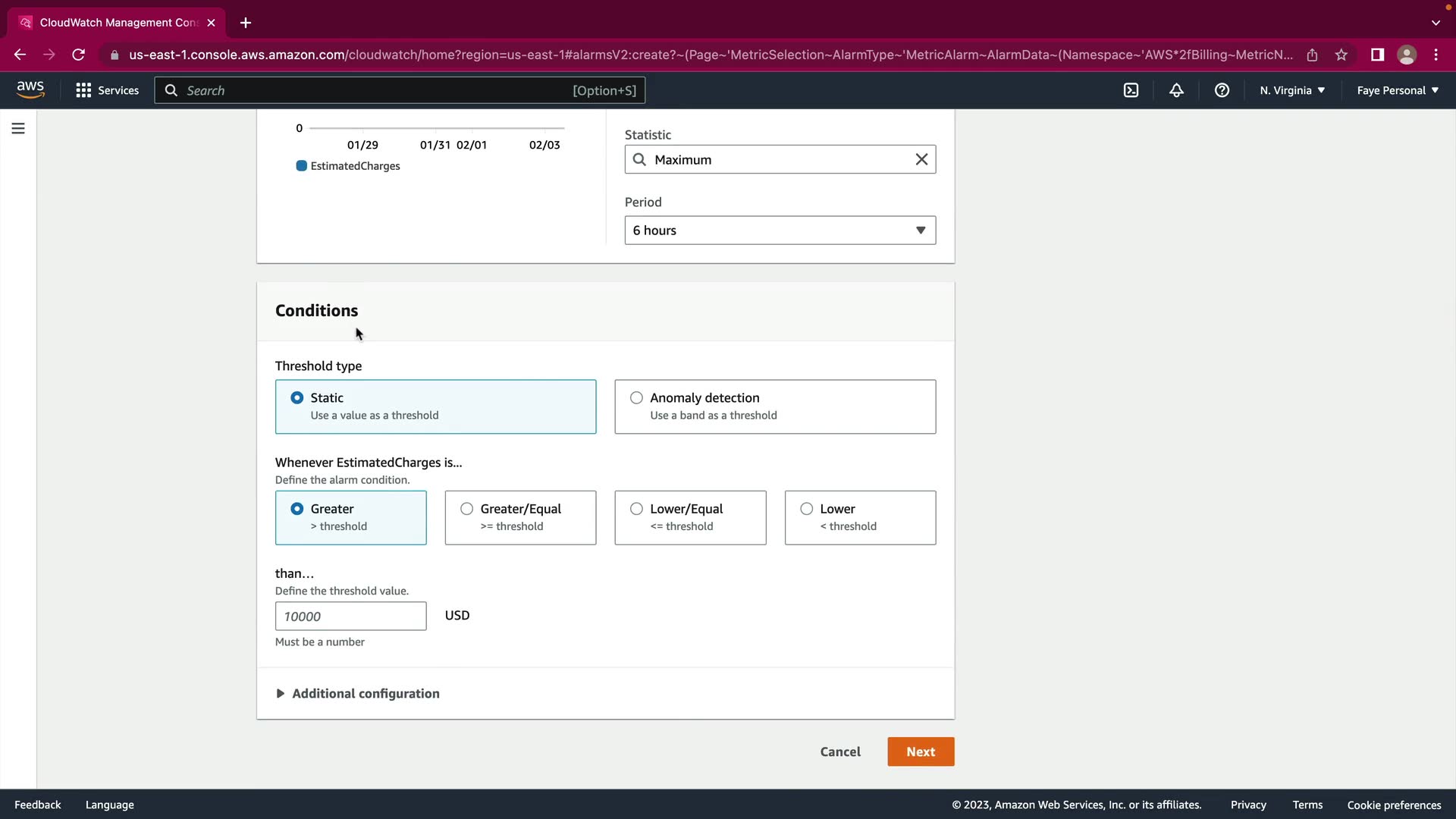Viewport: 1456px width, 819px height.
Task: Choose the Greater/Equal condition
Action: click(466, 509)
